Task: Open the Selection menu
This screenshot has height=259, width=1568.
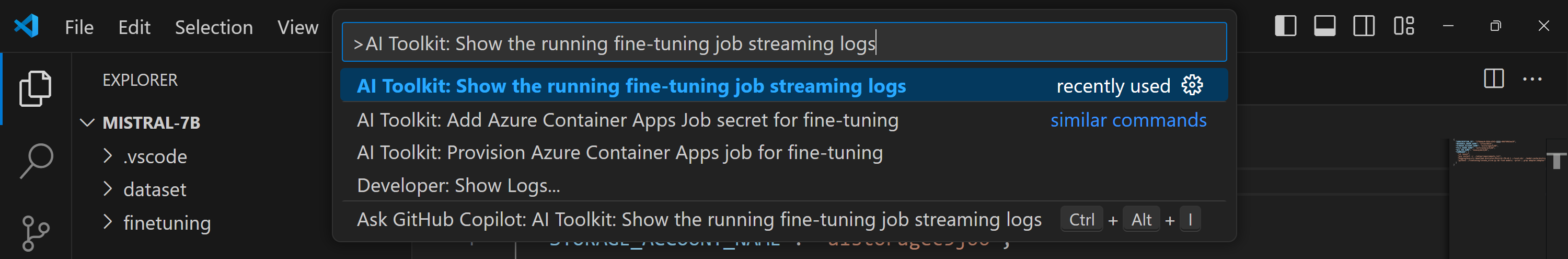Action: pos(214,27)
